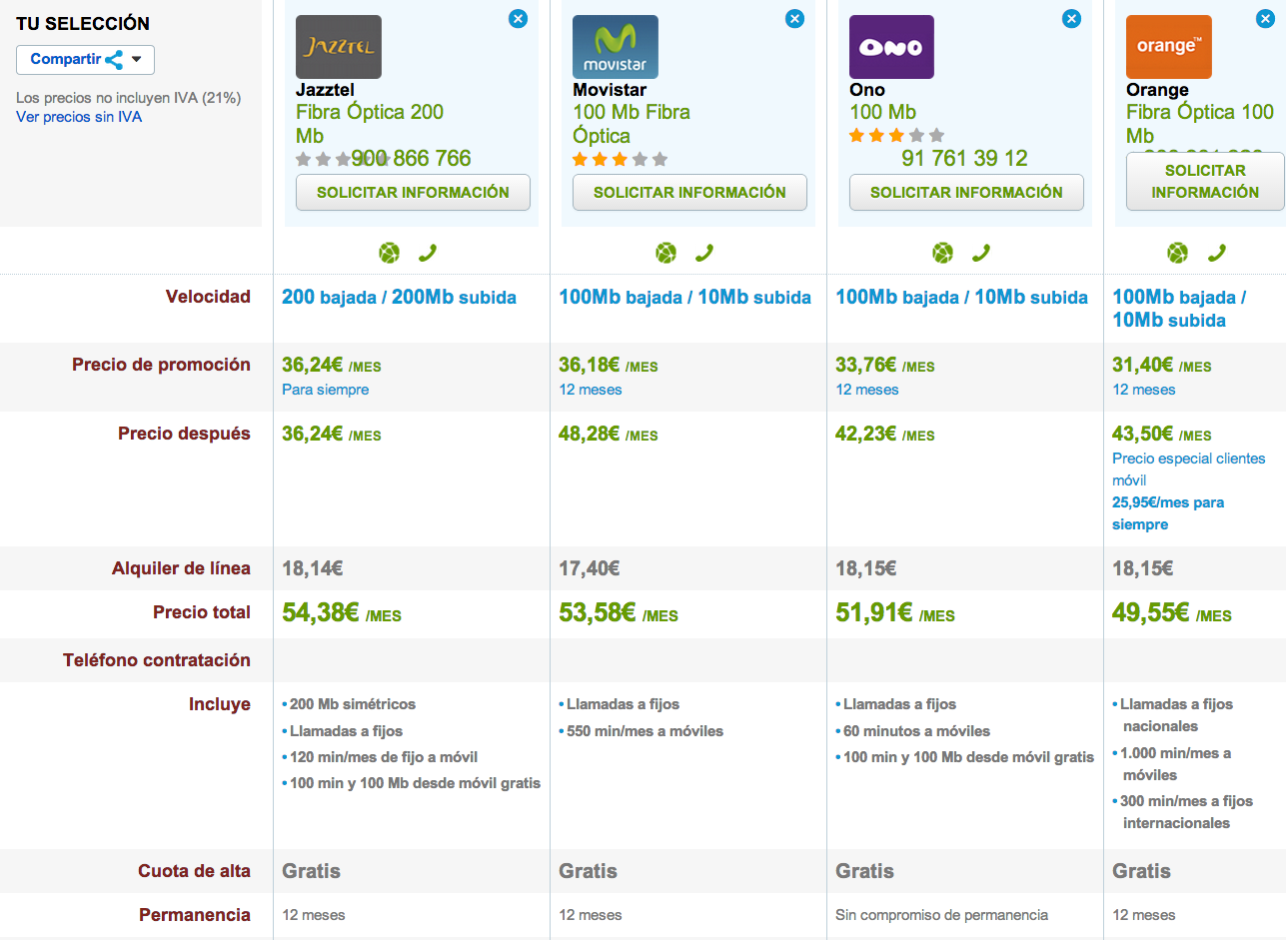The width and height of the screenshot is (1288, 940).
Task: Click the phone icon under Movistar
Action: click(704, 253)
